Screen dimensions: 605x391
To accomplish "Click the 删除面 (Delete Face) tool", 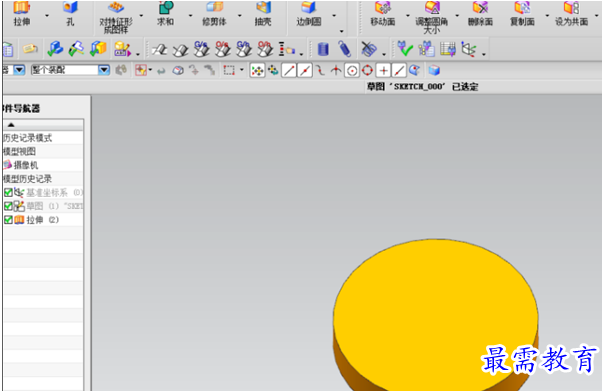I will click(480, 14).
